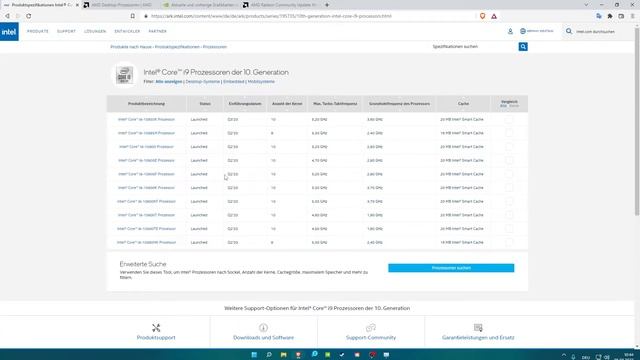Open the Intel Core i9-10850K Processor link

point(146,120)
